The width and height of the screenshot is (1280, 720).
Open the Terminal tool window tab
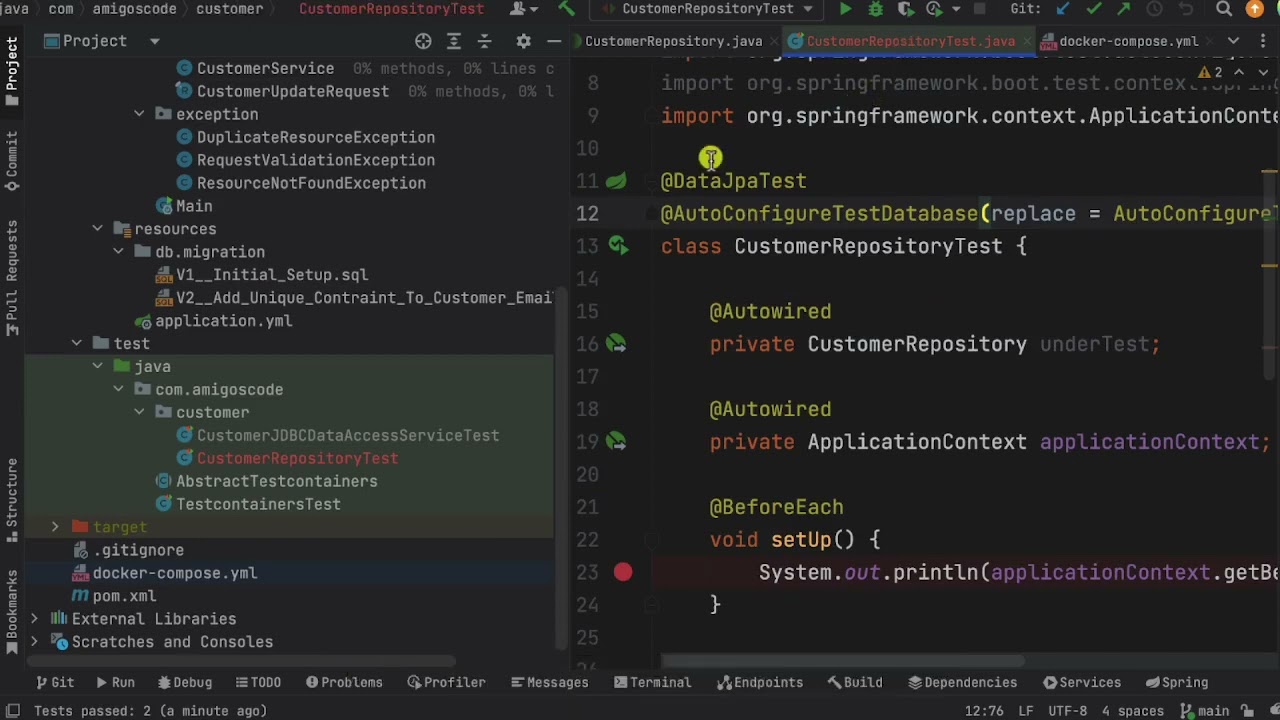click(652, 682)
